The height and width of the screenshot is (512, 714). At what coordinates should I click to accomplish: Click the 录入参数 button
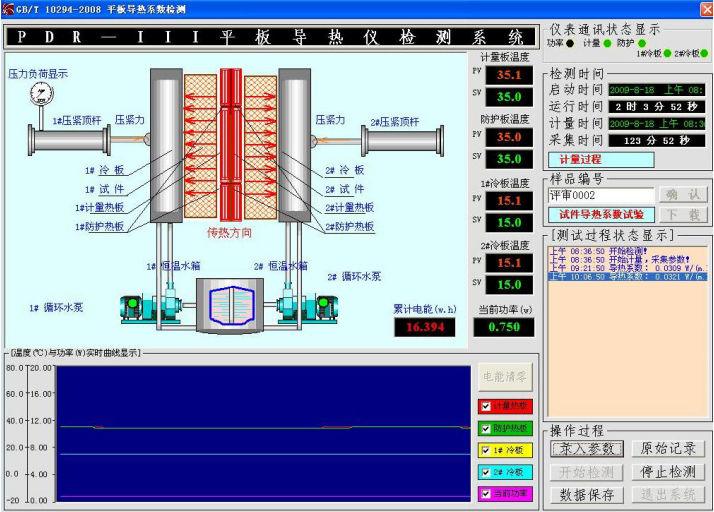(x=589, y=449)
